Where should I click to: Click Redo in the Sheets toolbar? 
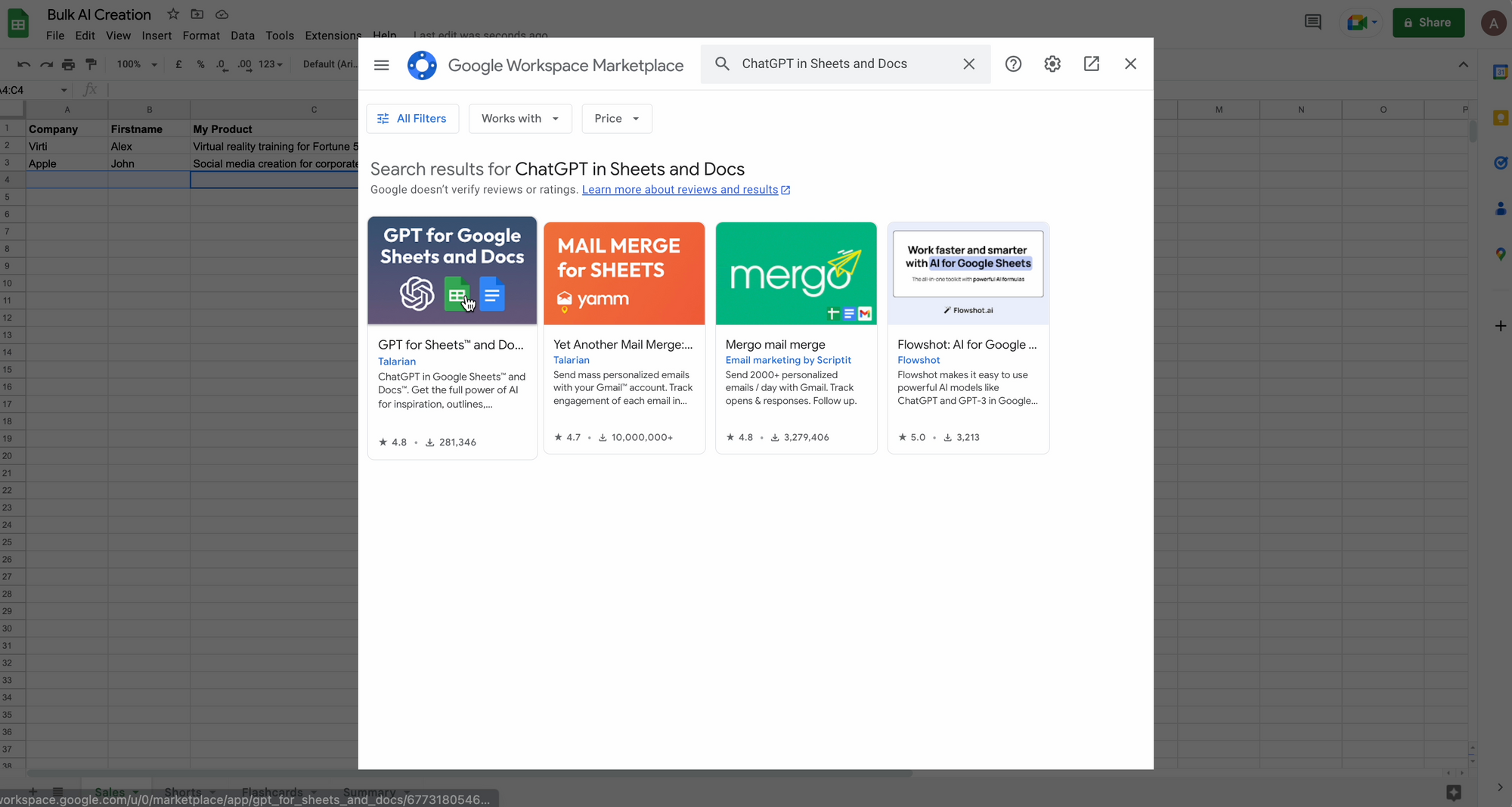click(x=46, y=64)
